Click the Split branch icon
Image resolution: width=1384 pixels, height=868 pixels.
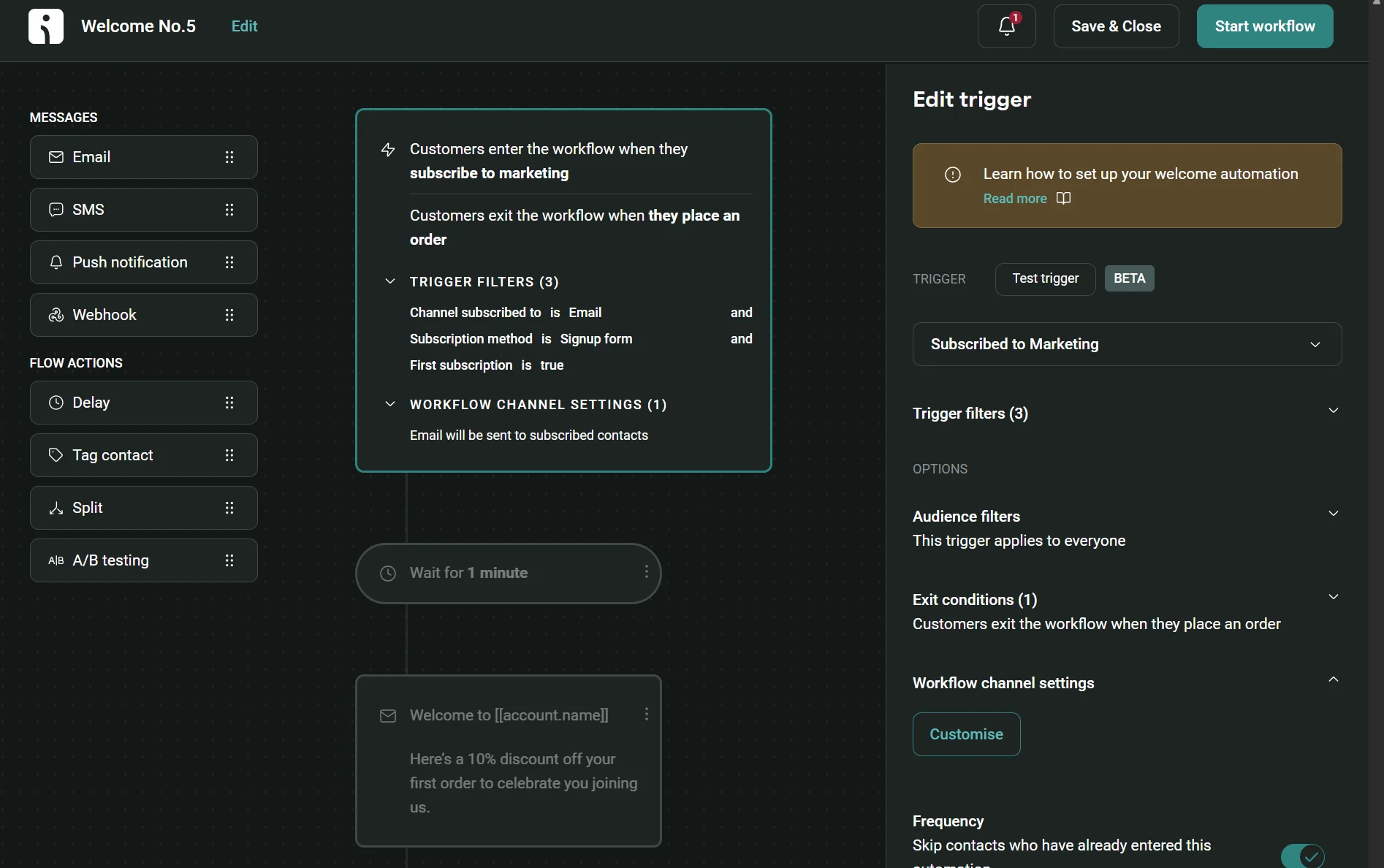tap(56, 508)
